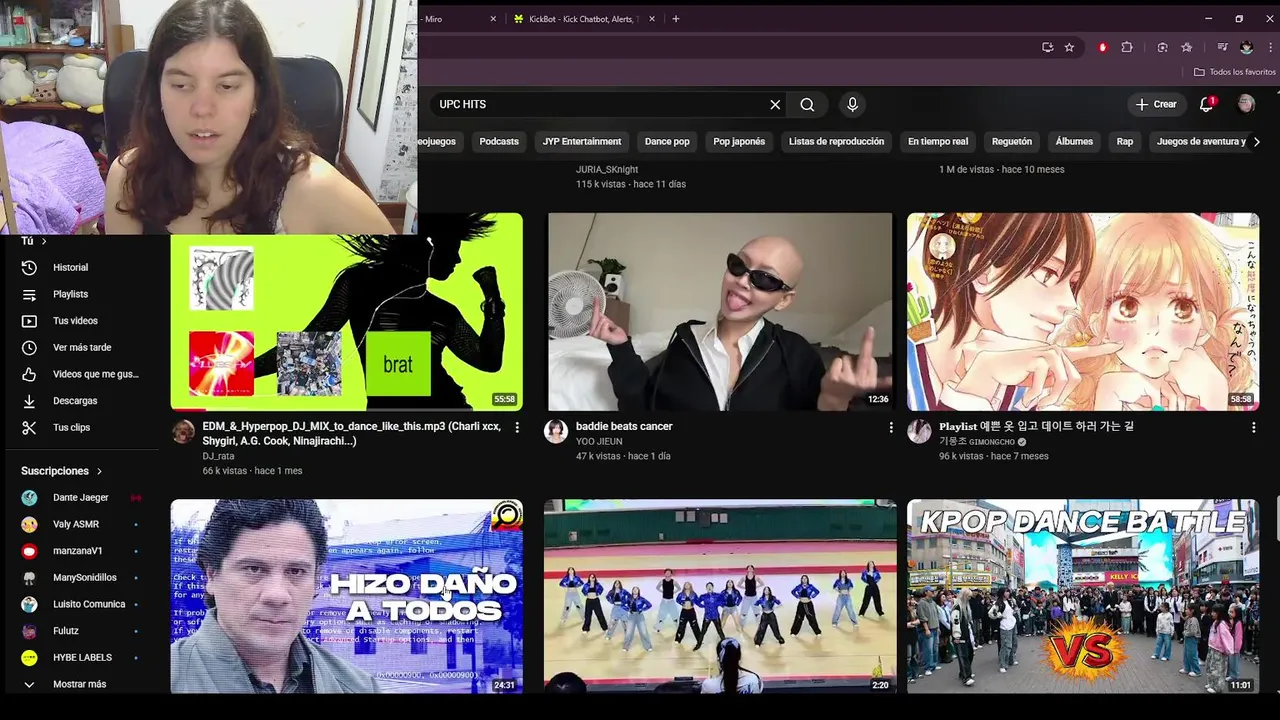The width and height of the screenshot is (1280, 720).
Task: Open the Chrome three-dot menu
Action: (x=1268, y=47)
